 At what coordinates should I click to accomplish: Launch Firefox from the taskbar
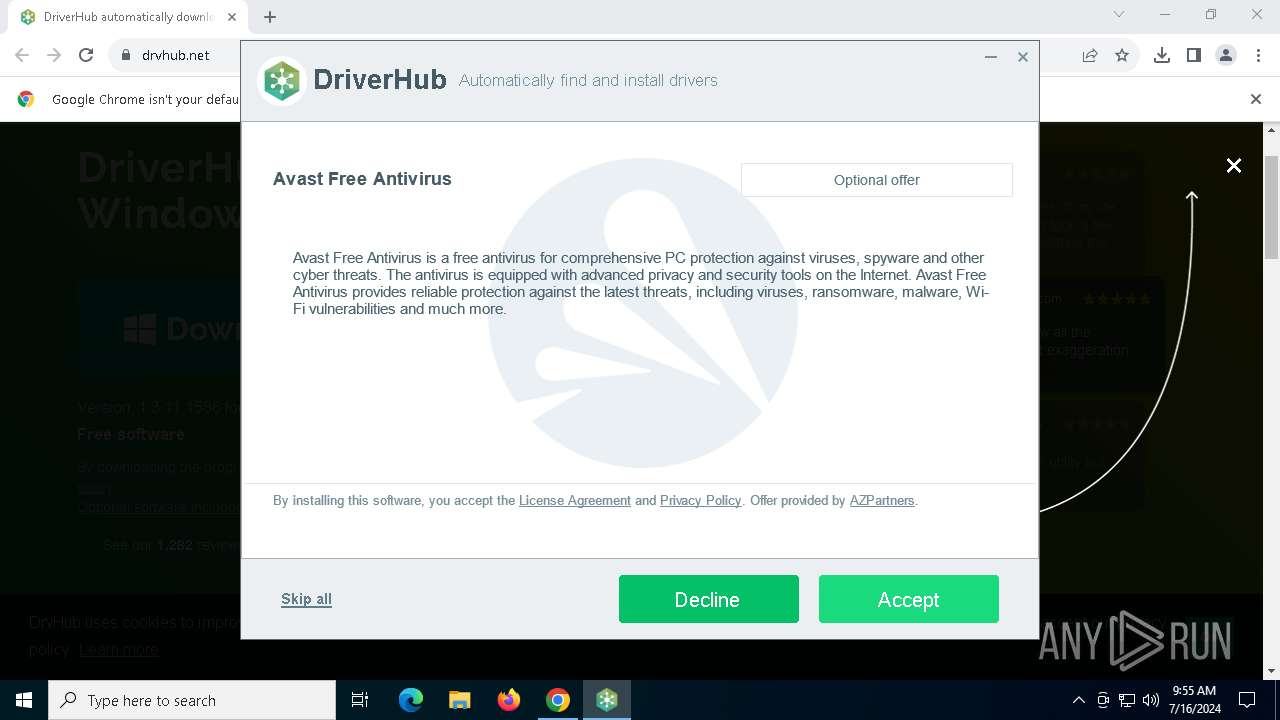509,700
